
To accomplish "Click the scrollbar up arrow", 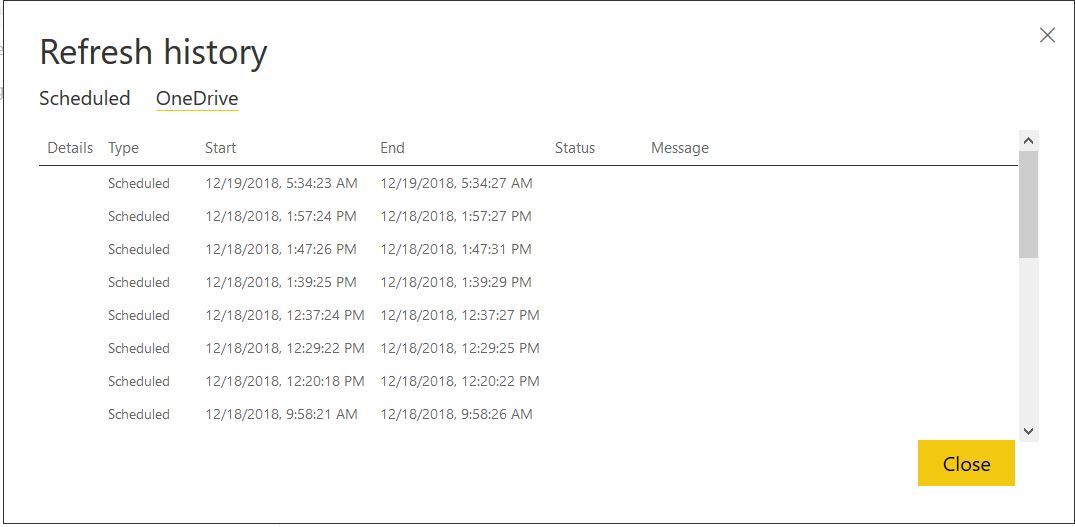I will coord(1028,141).
